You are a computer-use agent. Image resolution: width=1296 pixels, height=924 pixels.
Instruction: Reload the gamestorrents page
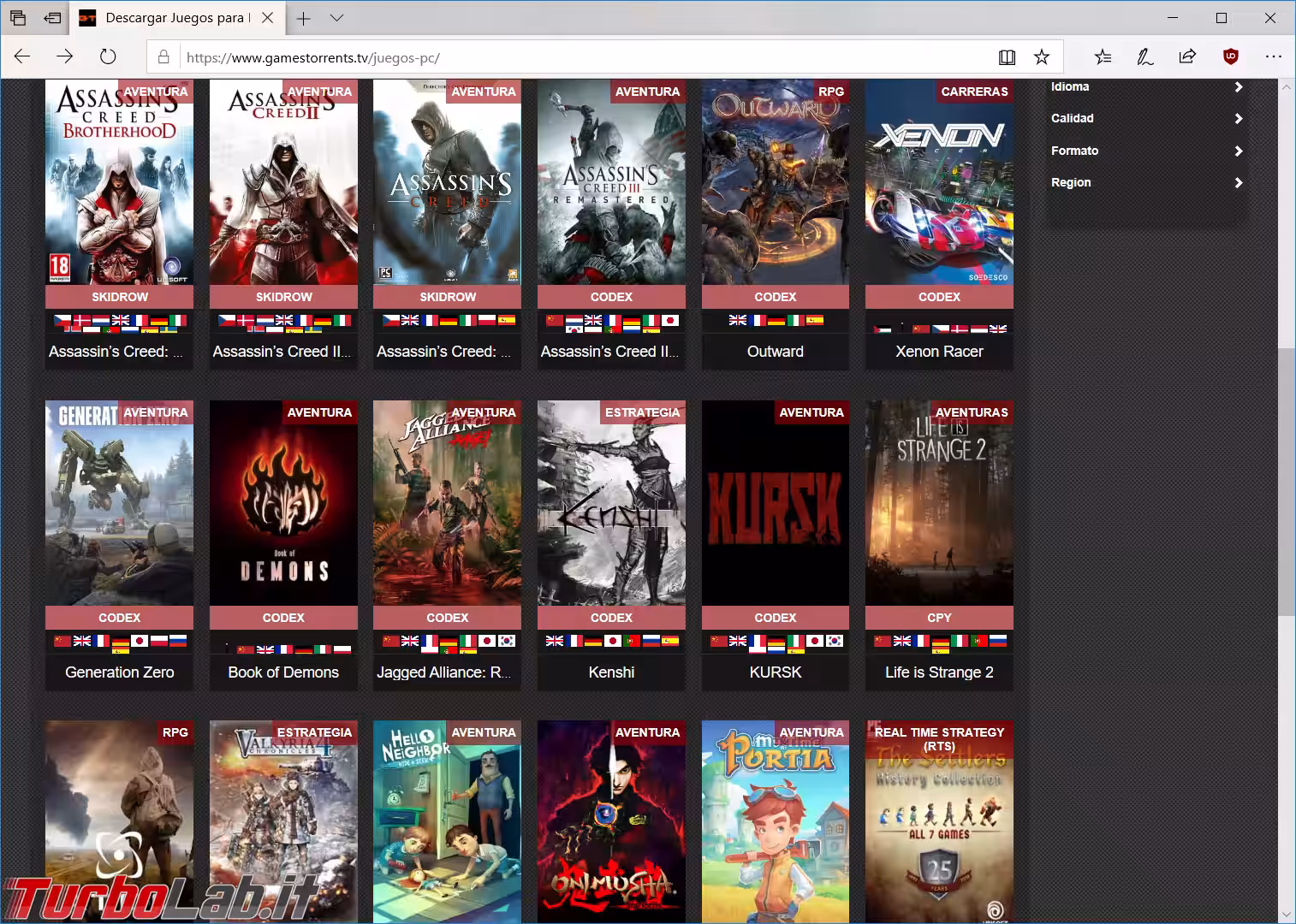pyautogui.click(x=108, y=57)
